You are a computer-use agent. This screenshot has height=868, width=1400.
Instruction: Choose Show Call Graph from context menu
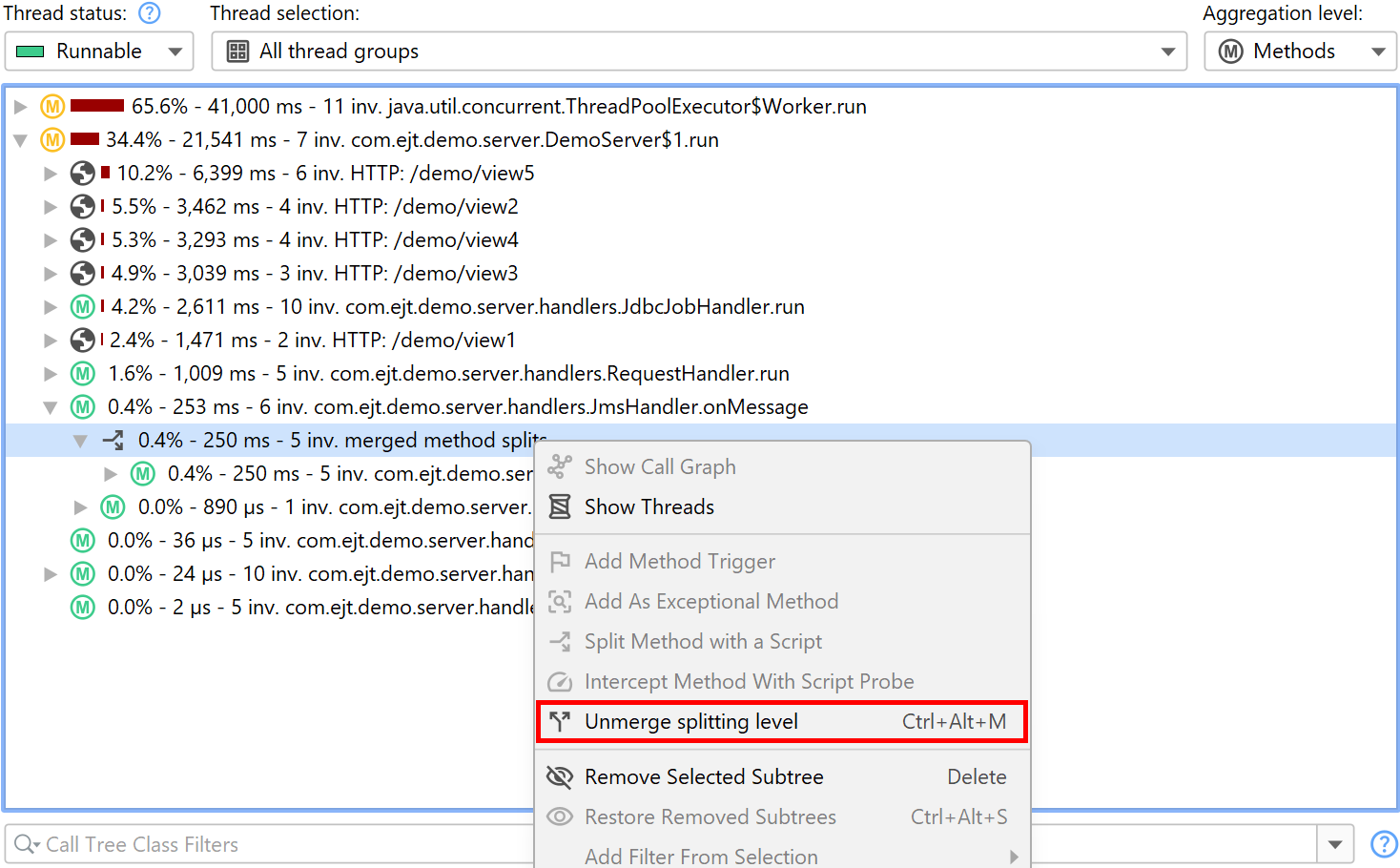[783, 467]
